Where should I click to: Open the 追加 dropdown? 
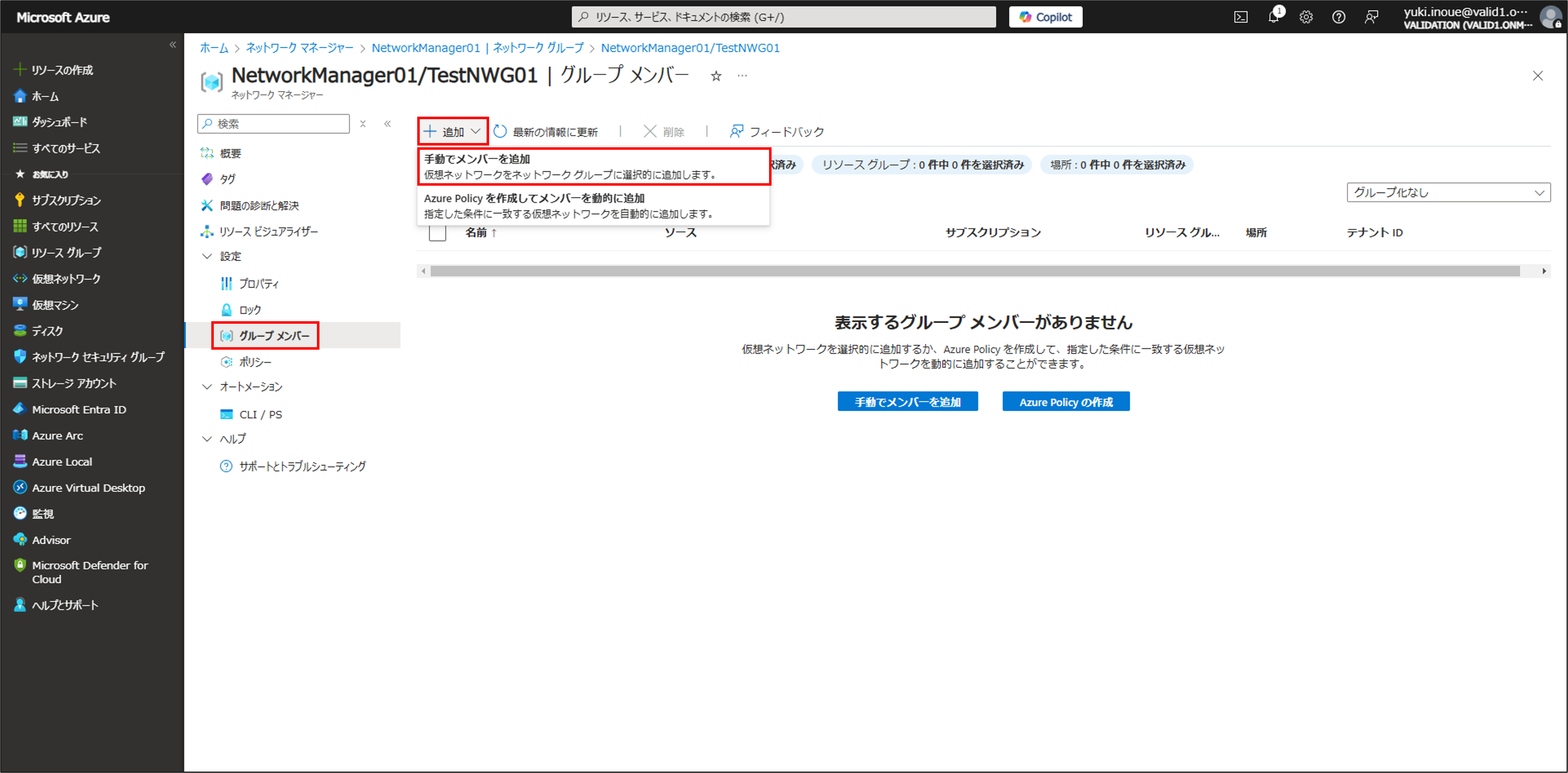[453, 132]
